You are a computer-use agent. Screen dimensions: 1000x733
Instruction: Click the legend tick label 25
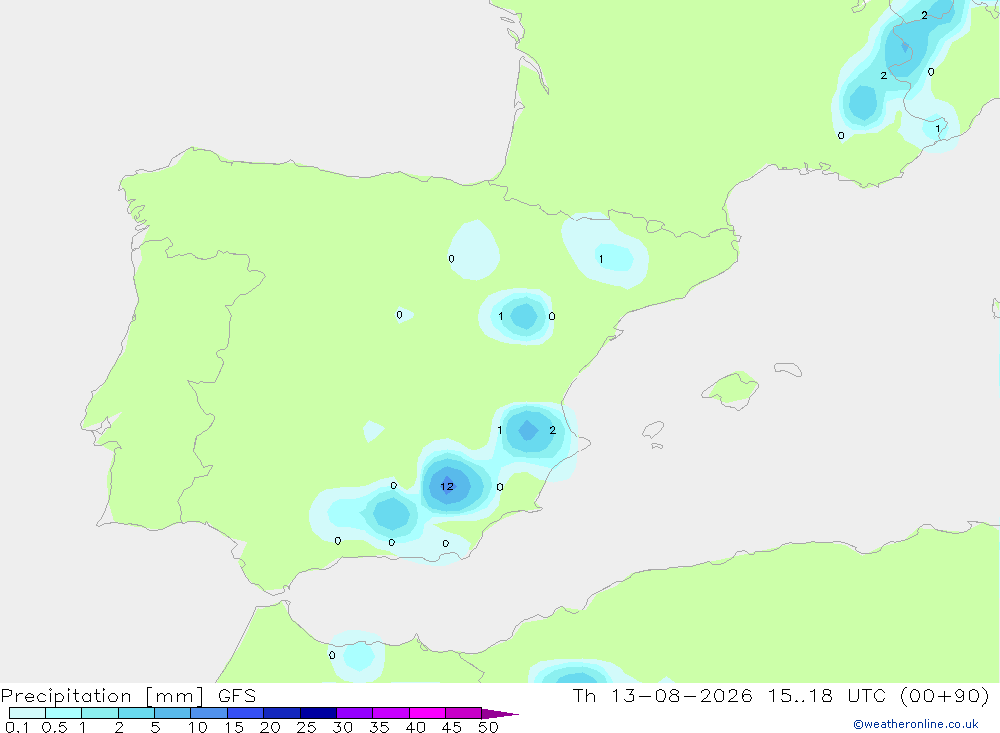pos(306,727)
